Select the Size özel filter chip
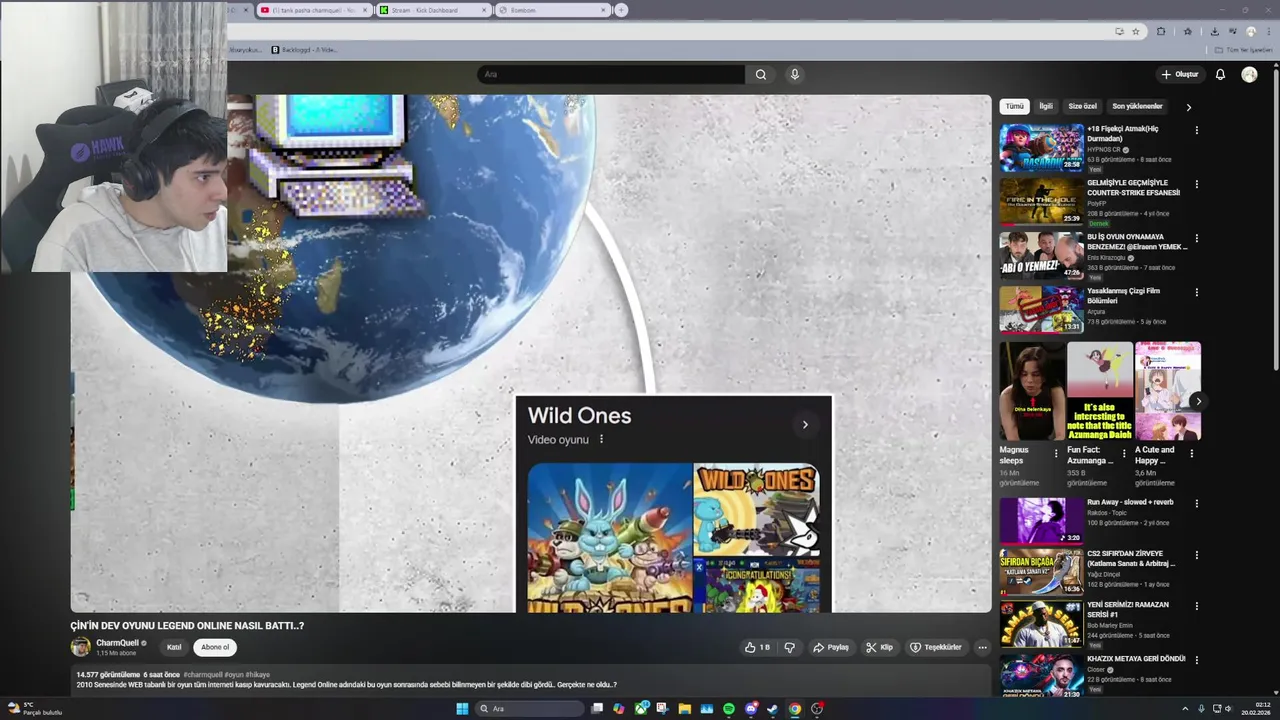1280x720 pixels. (x=1082, y=106)
